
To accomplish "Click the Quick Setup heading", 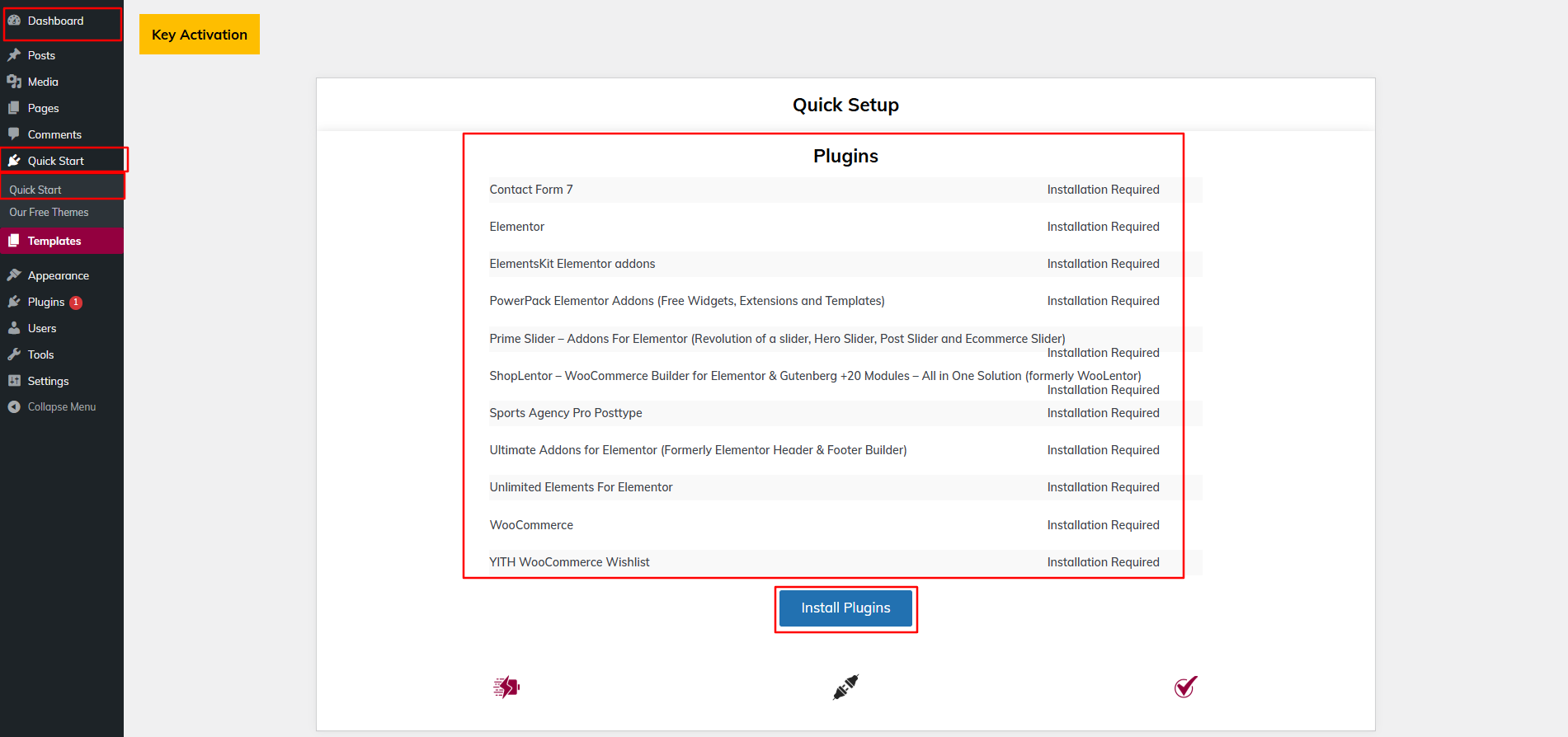I will [845, 105].
